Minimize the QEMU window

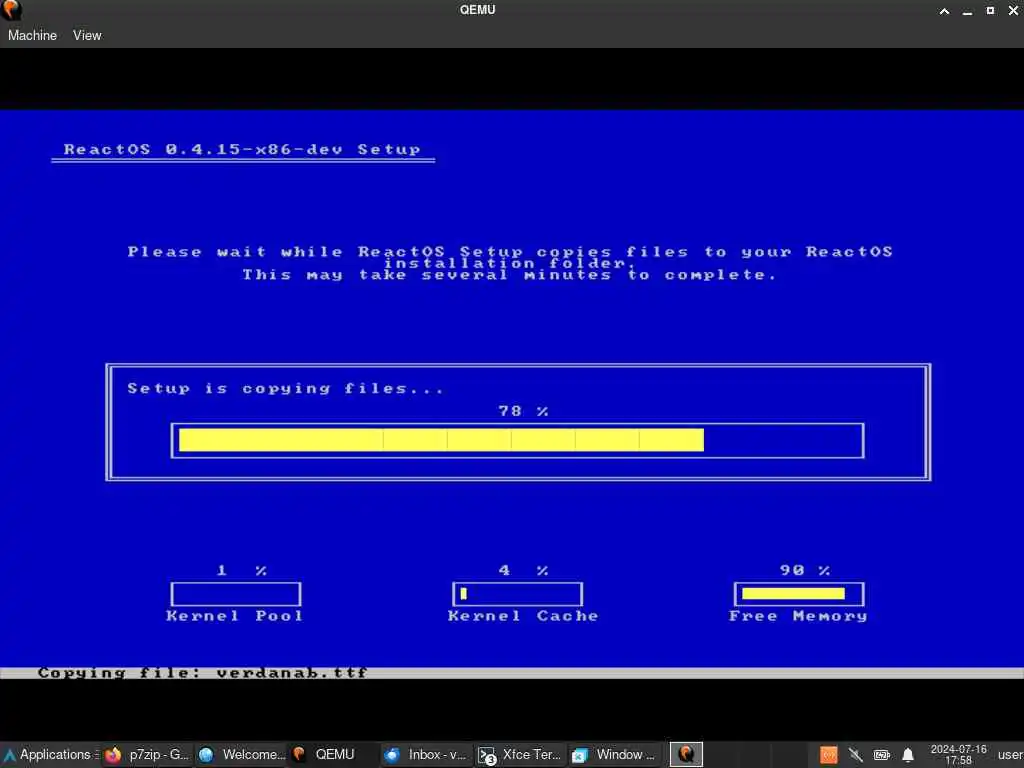click(967, 10)
